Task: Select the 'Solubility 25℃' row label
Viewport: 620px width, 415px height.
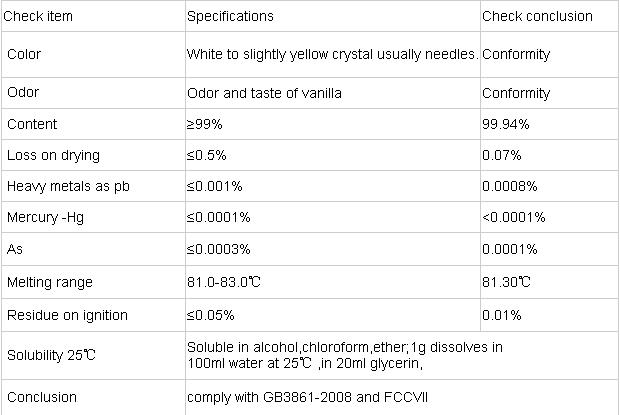Action: point(51,355)
